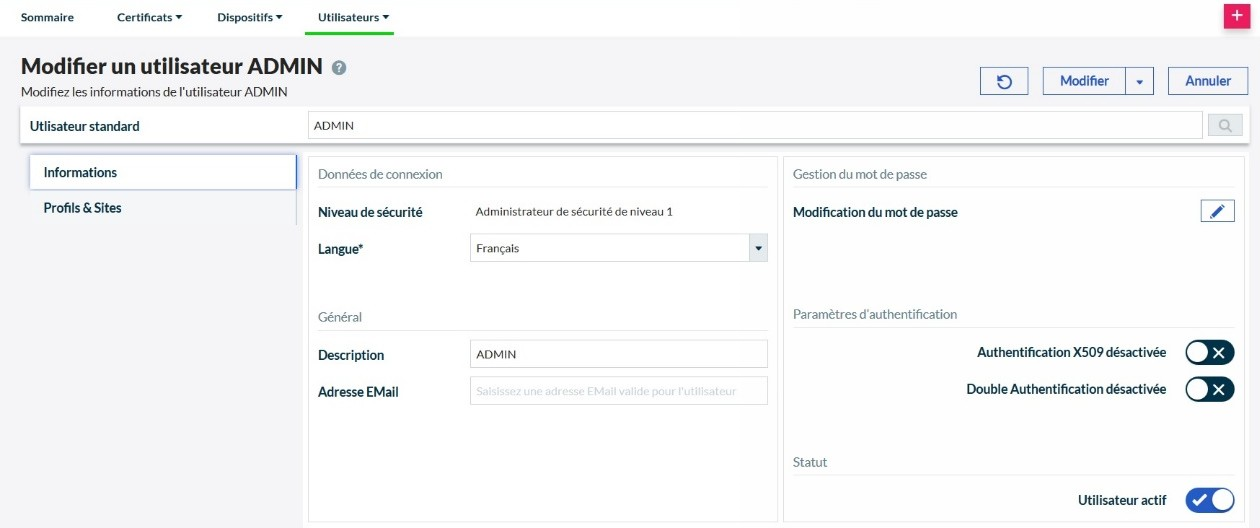Click the Adresse EMail input field
The image size is (1260, 528).
(x=618, y=391)
